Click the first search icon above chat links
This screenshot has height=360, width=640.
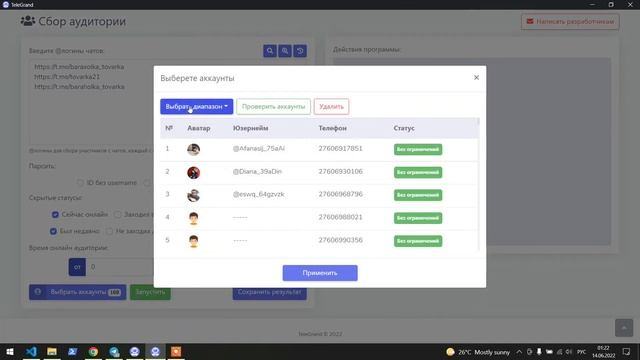pyautogui.click(x=270, y=51)
